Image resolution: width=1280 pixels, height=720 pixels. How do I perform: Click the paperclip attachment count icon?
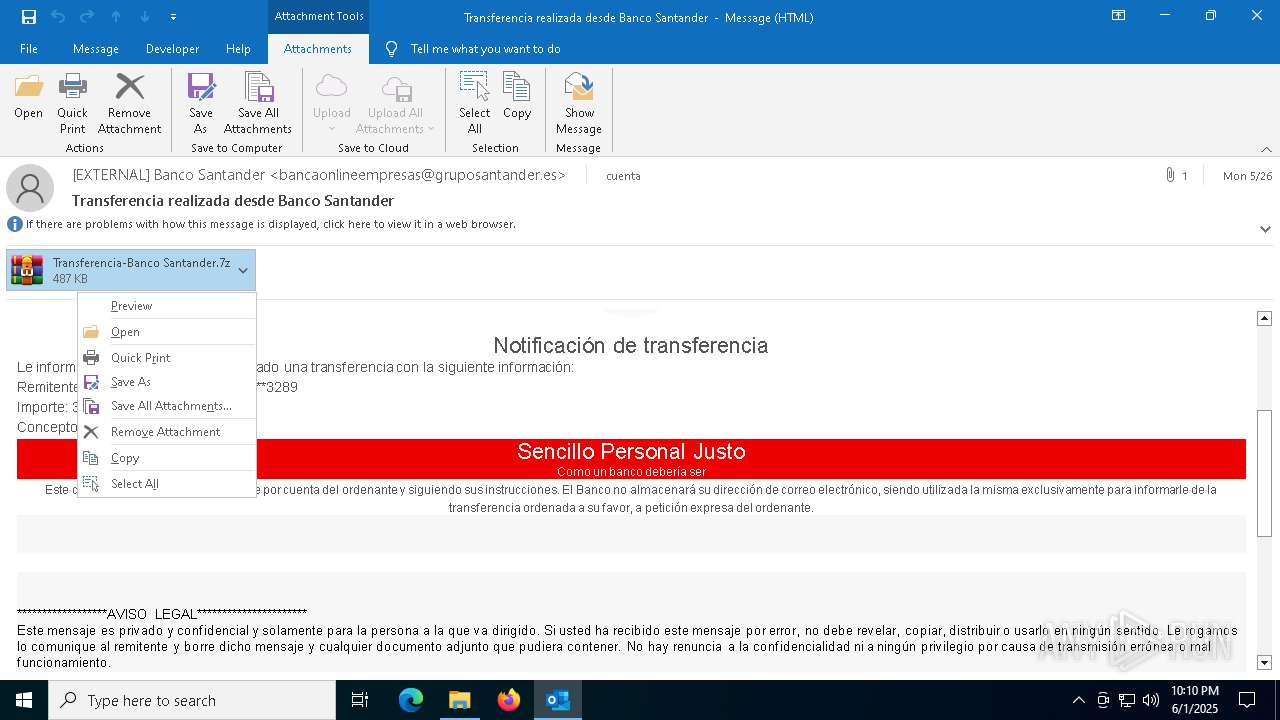1169,175
